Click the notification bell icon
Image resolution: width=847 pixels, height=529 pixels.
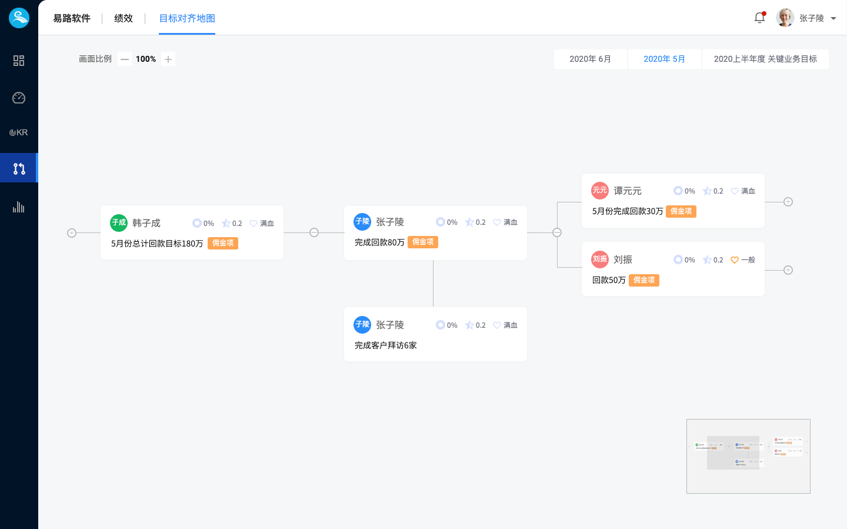pos(759,18)
